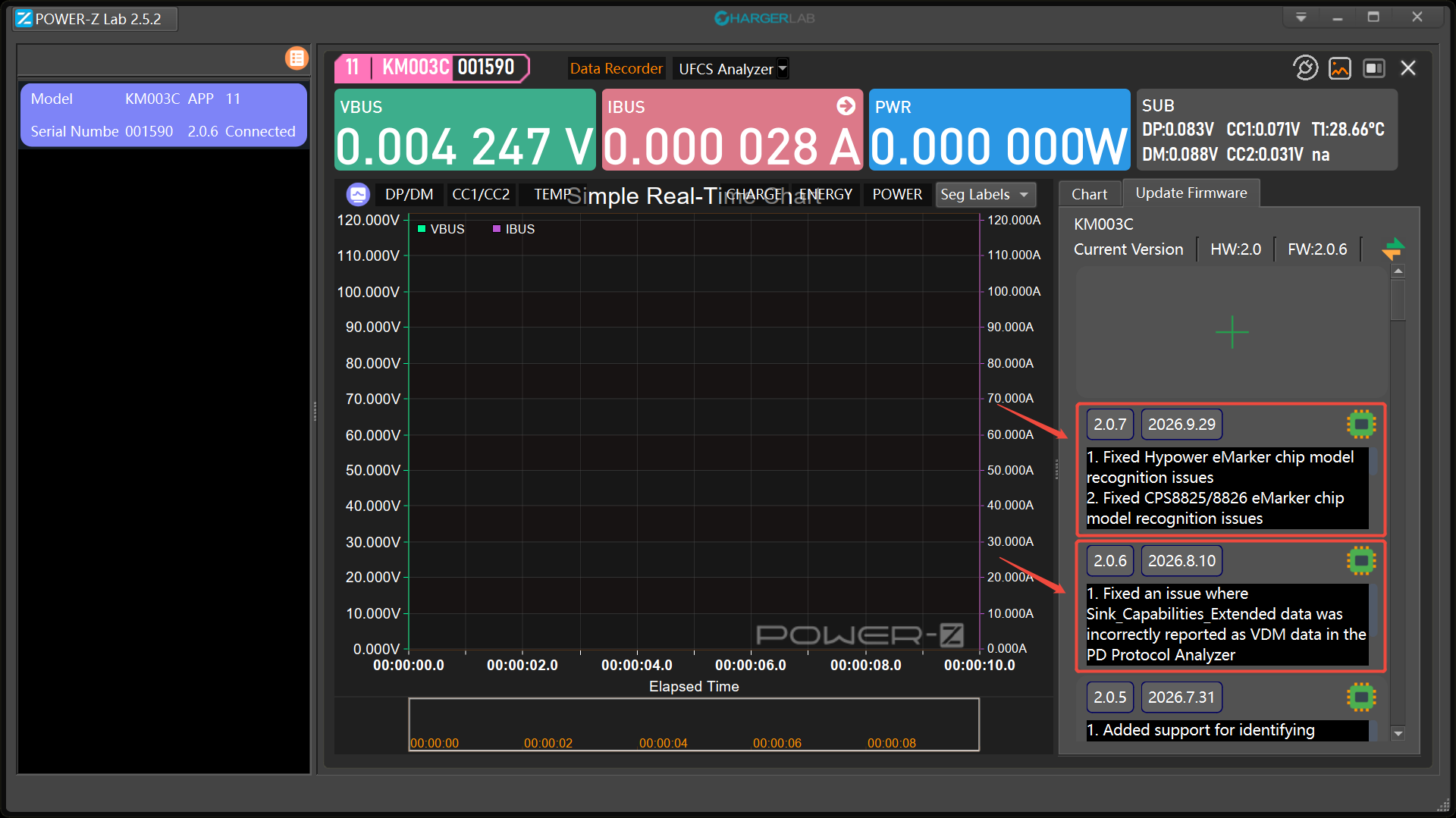Open the chart image export icon
Image resolution: width=1456 pixels, height=818 pixels.
[1340, 68]
